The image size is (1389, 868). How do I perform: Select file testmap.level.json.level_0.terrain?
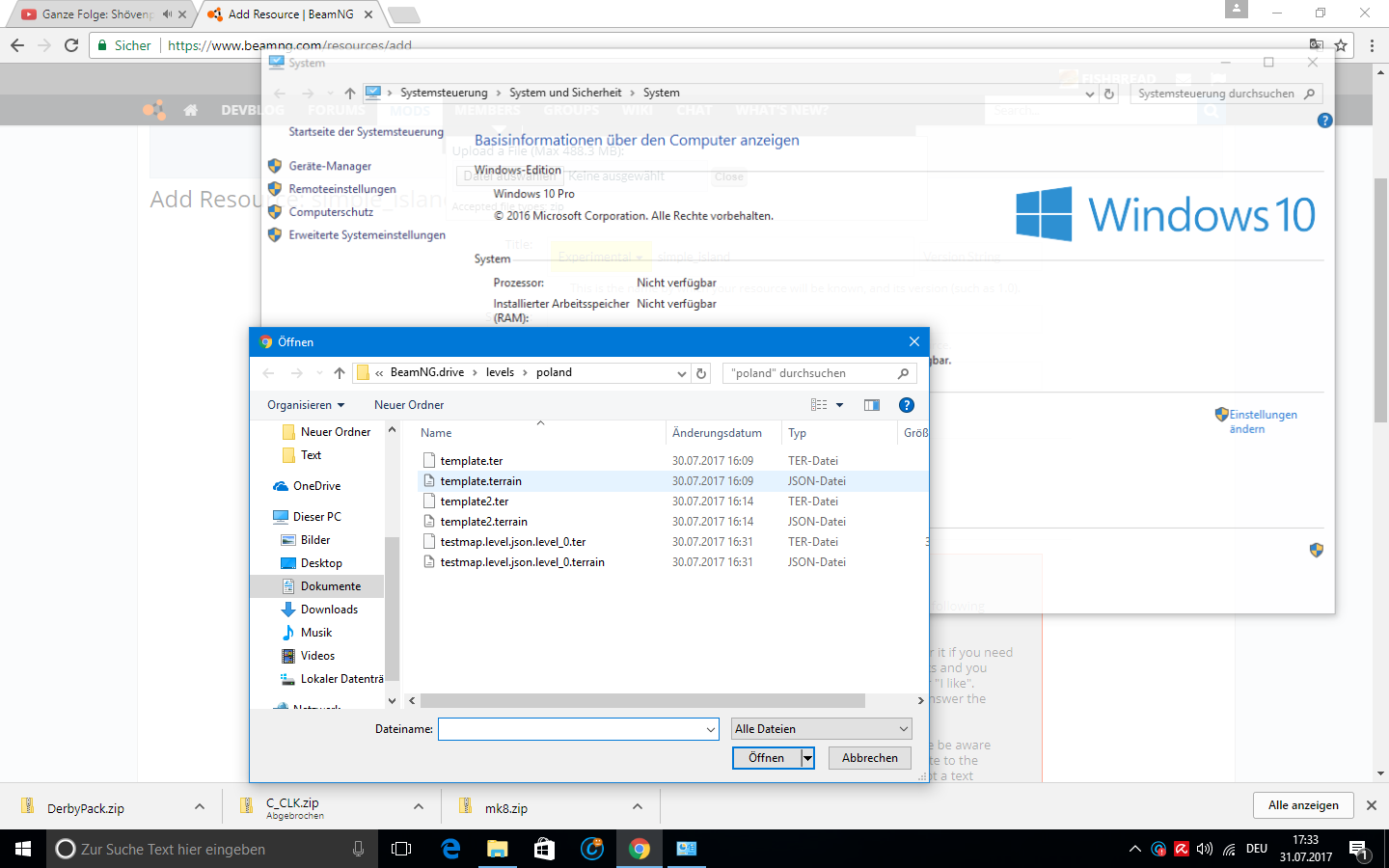click(522, 562)
